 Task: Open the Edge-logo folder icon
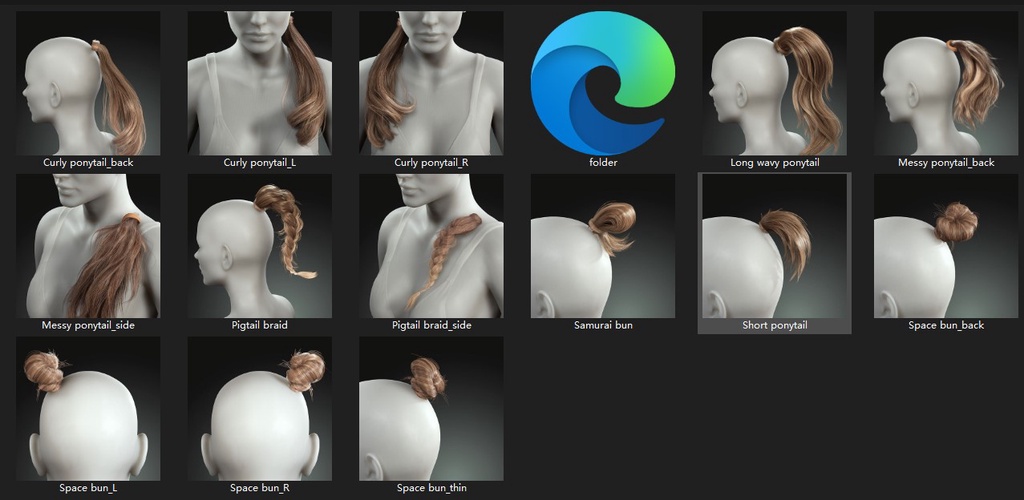pos(603,83)
